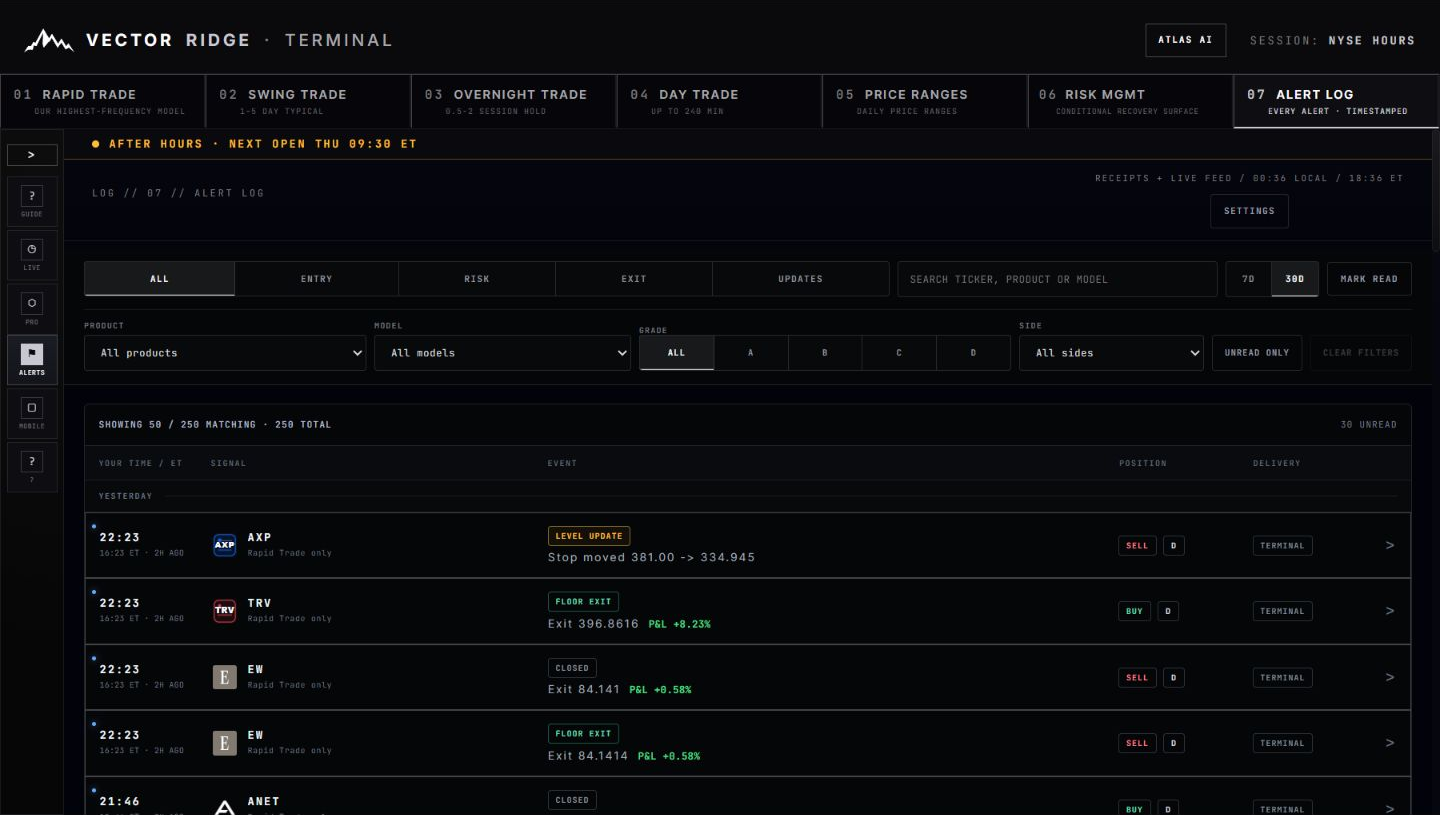The image size is (1440, 815).
Task: Click "SESSION: NYSE HOURS" label
Action: (x=1332, y=41)
